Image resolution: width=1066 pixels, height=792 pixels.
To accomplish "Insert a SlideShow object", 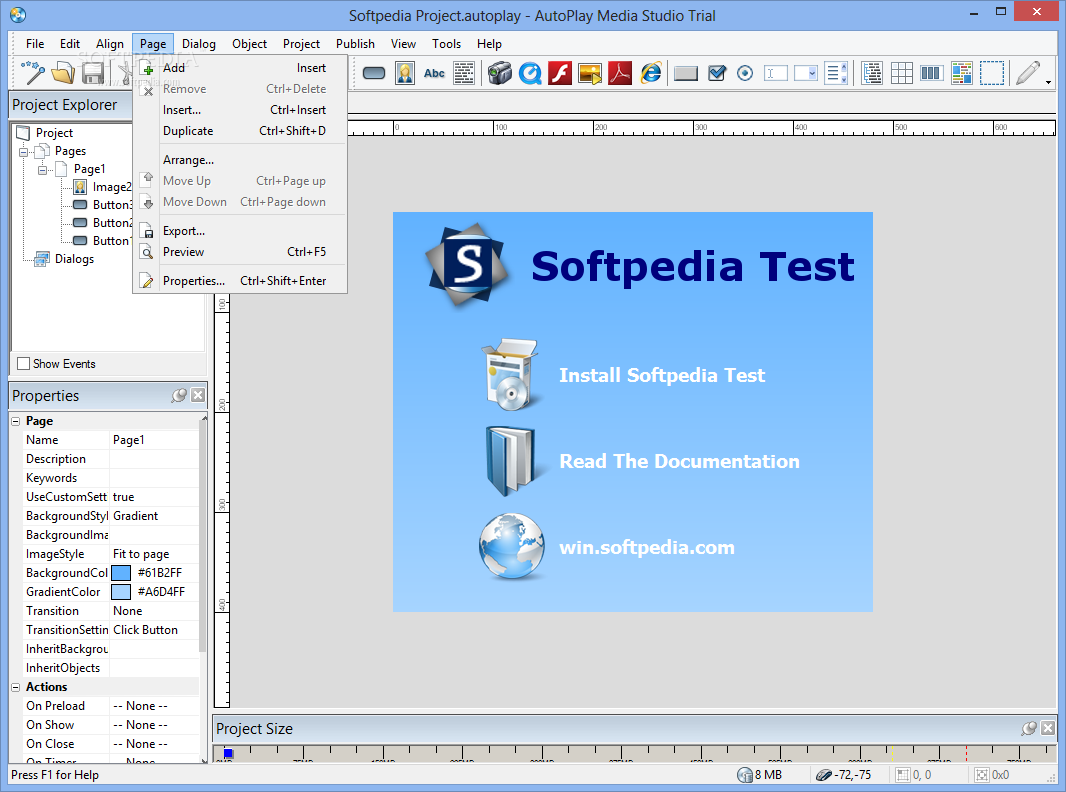I will point(589,73).
